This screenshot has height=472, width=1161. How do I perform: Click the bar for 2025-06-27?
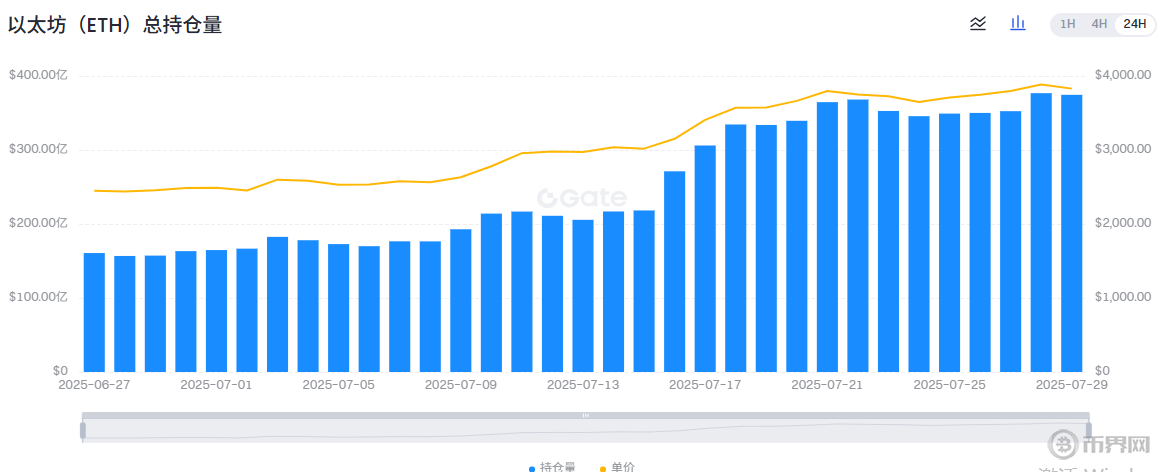pyautogui.click(x=94, y=312)
